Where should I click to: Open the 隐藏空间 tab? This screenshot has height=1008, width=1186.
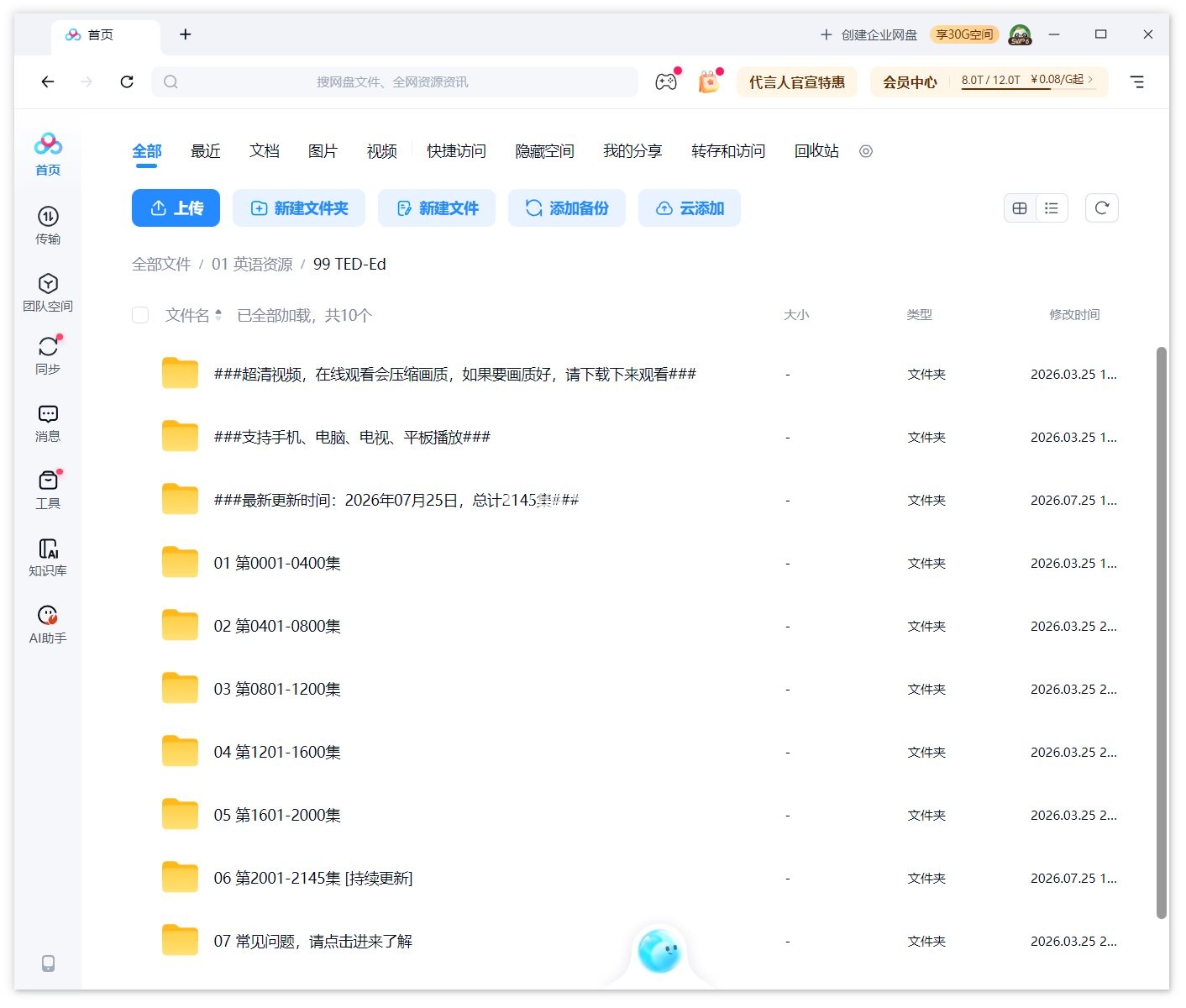(544, 151)
